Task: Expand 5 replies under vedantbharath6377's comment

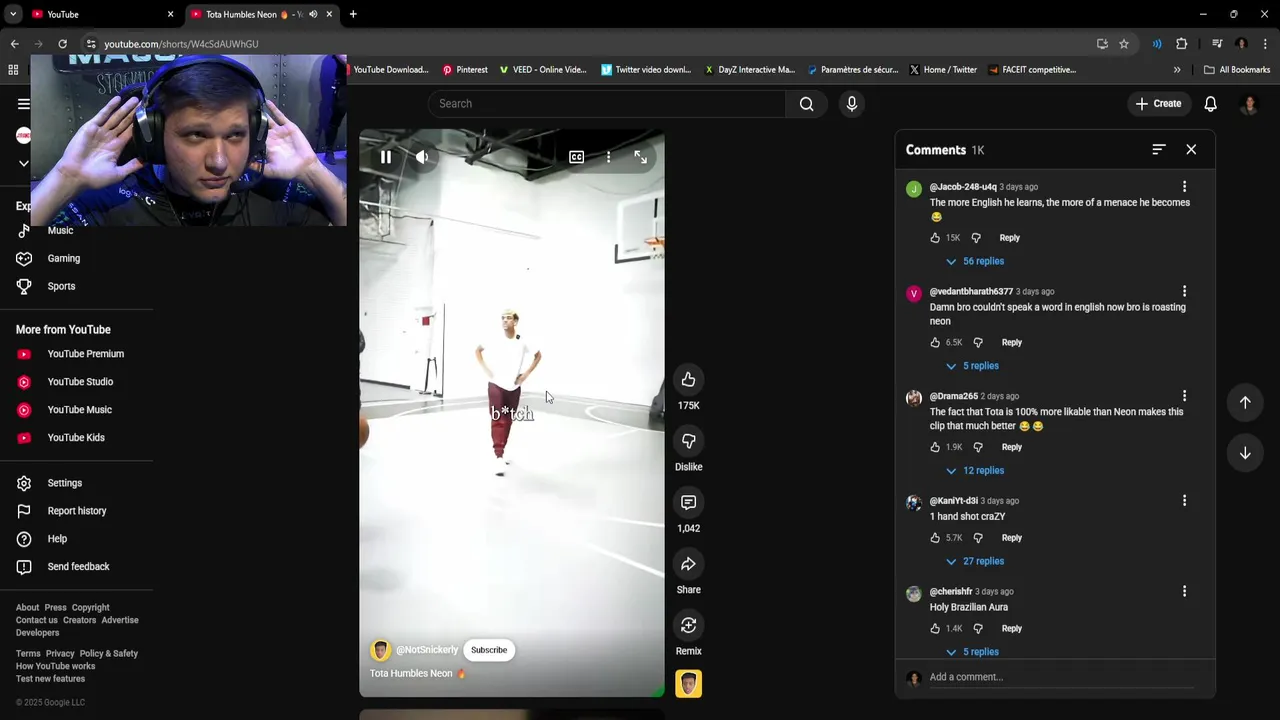Action: click(972, 366)
